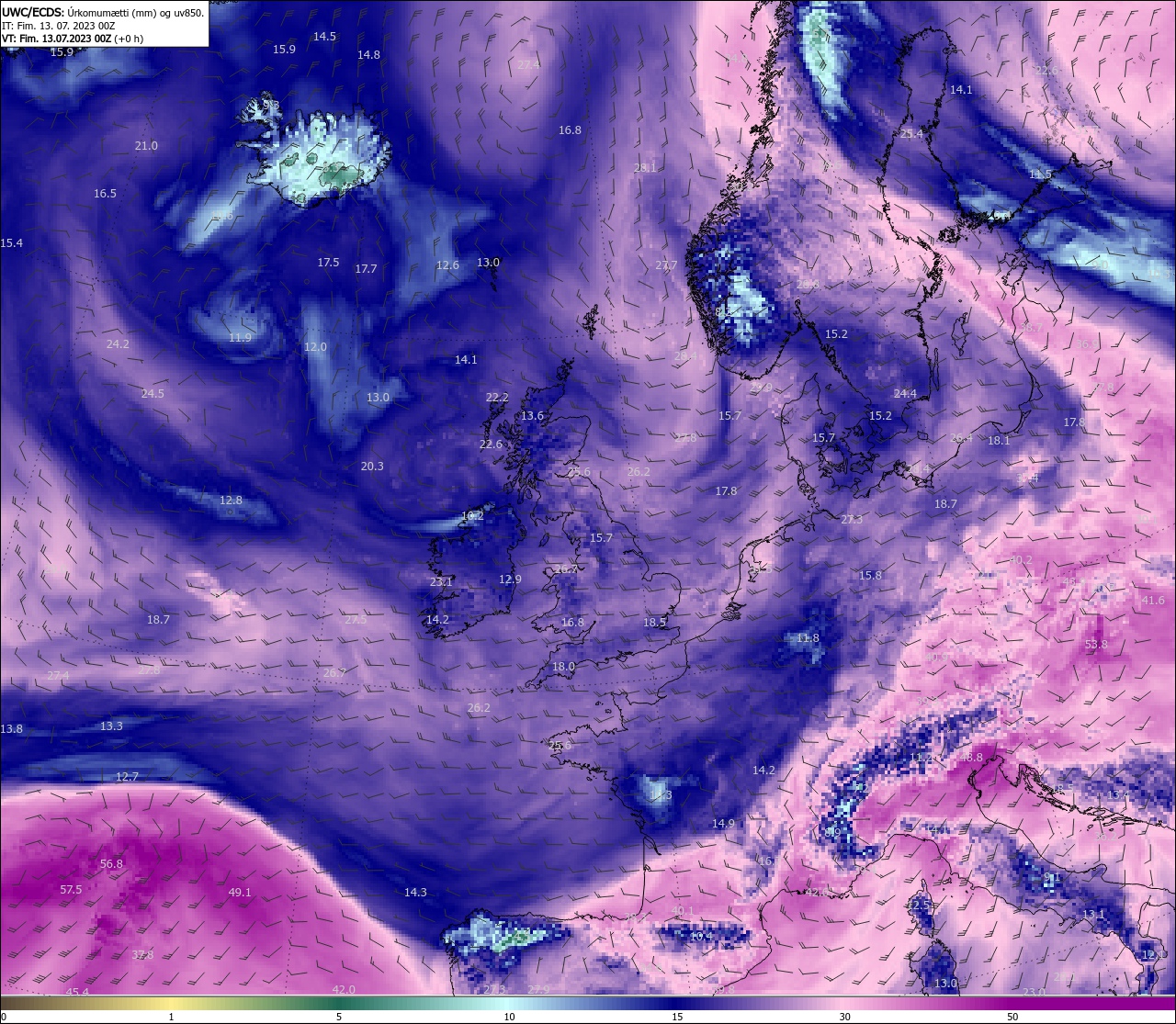Click the map value 12.9 over Ireland
This screenshot has height=1024, width=1176.
pyautogui.click(x=510, y=580)
